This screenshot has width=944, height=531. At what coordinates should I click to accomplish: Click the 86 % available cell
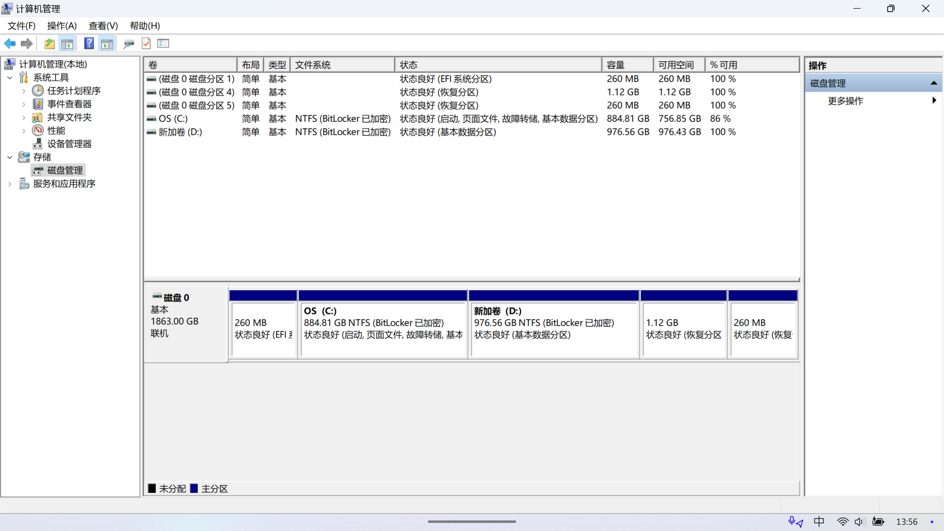pos(720,119)
